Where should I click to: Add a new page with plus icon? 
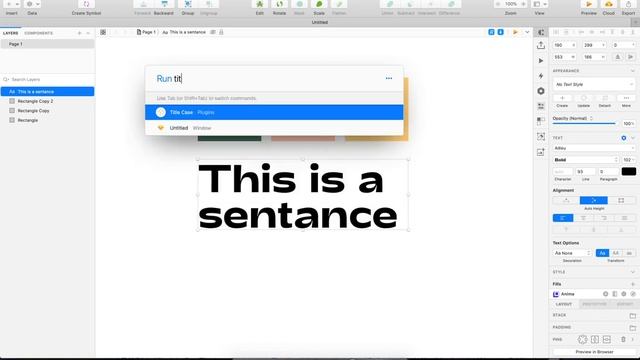[x=80, y=33]
